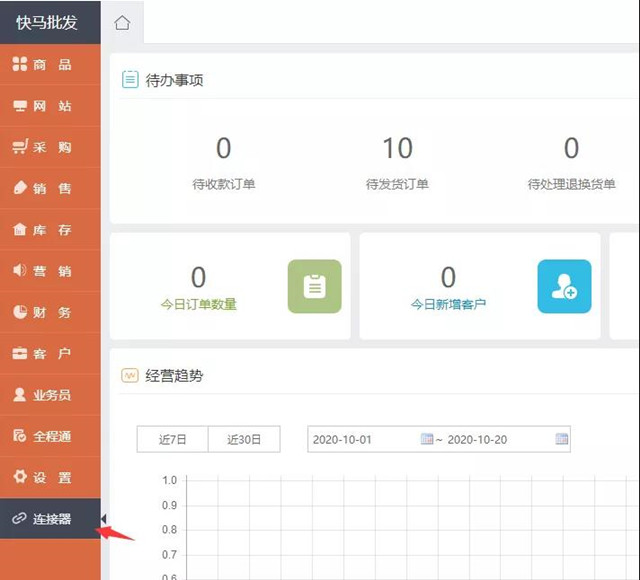
Task: Switch trend range to 近30日
Action: [244, 439]
